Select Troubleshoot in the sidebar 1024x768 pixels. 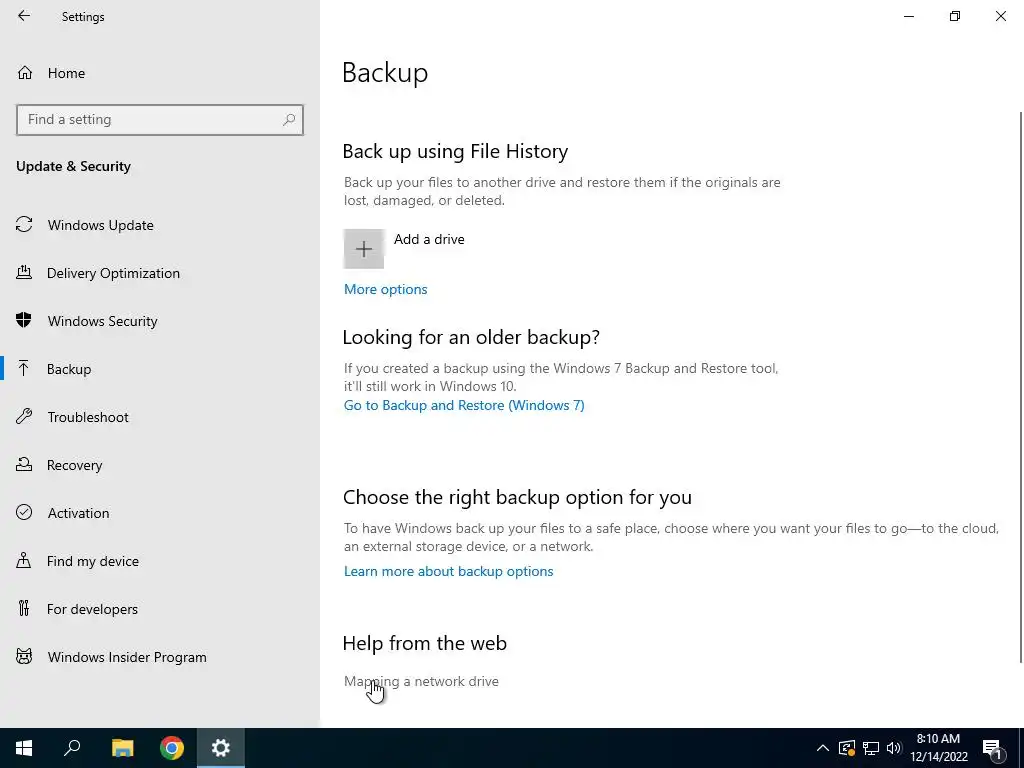[x=88, y=417]
